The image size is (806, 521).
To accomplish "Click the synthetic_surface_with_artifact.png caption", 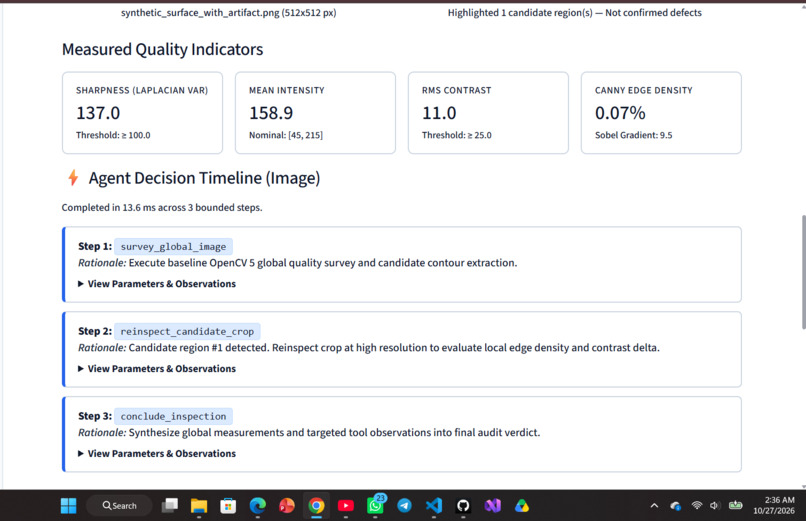I will 229,12.
